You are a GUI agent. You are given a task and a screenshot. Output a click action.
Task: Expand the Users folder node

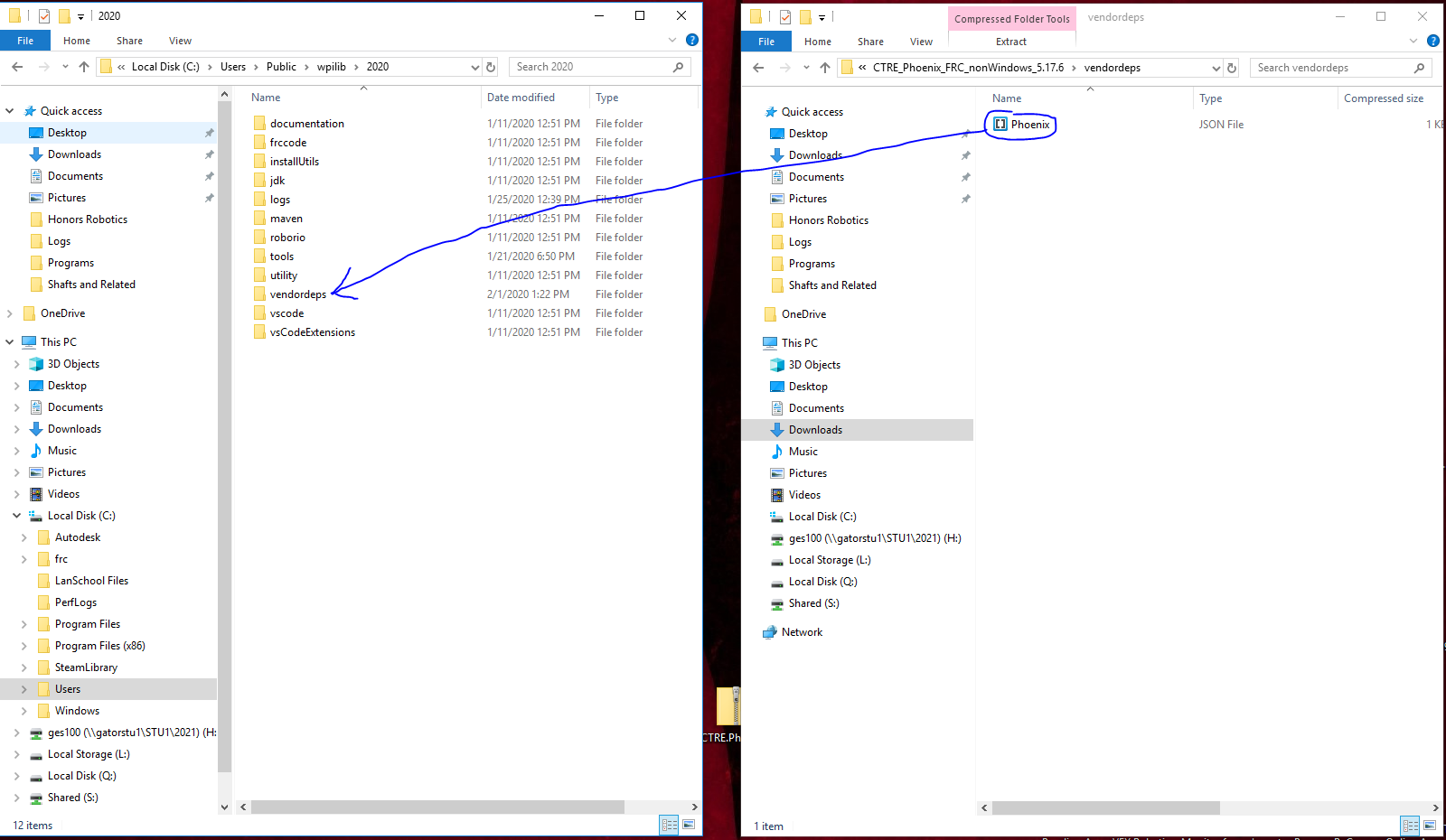(x=24, y=689)
